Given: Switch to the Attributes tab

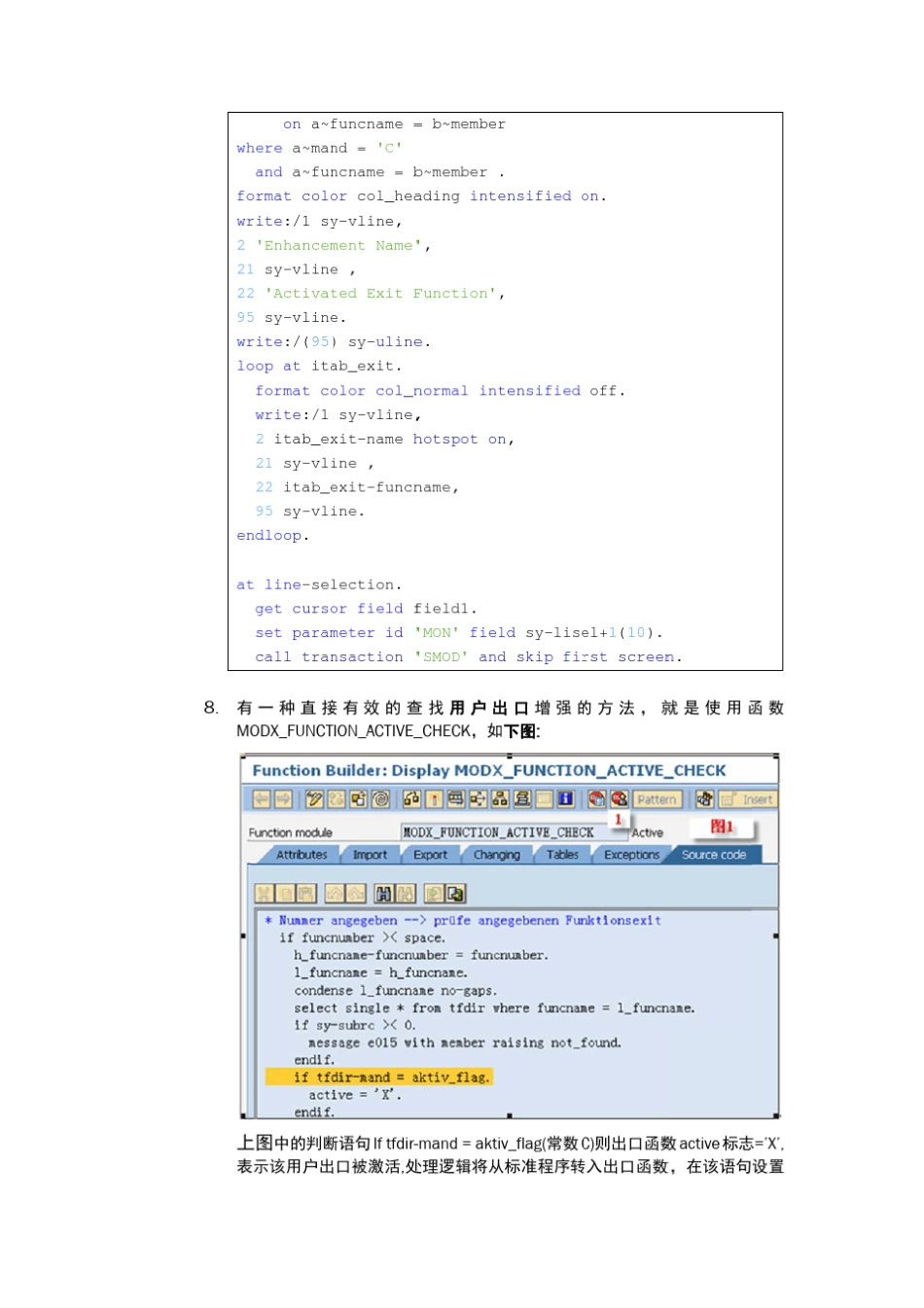Looking at the screenshot, I should [x=302, y=855].
